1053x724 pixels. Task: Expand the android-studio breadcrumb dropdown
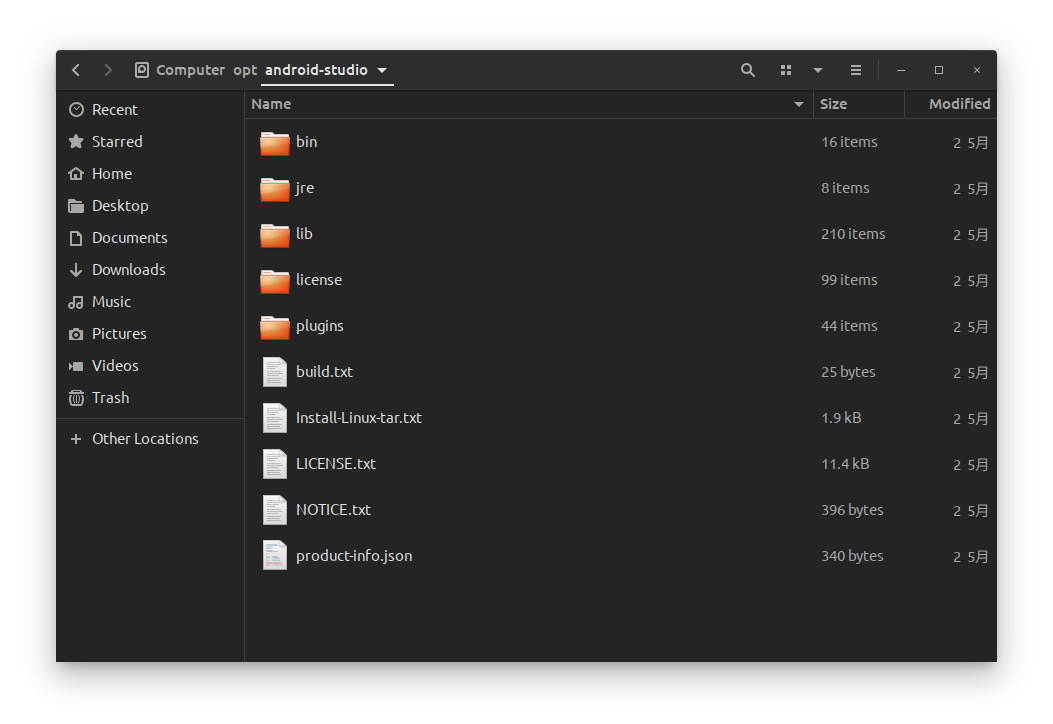pyautogui.click(x=381, y=70)
